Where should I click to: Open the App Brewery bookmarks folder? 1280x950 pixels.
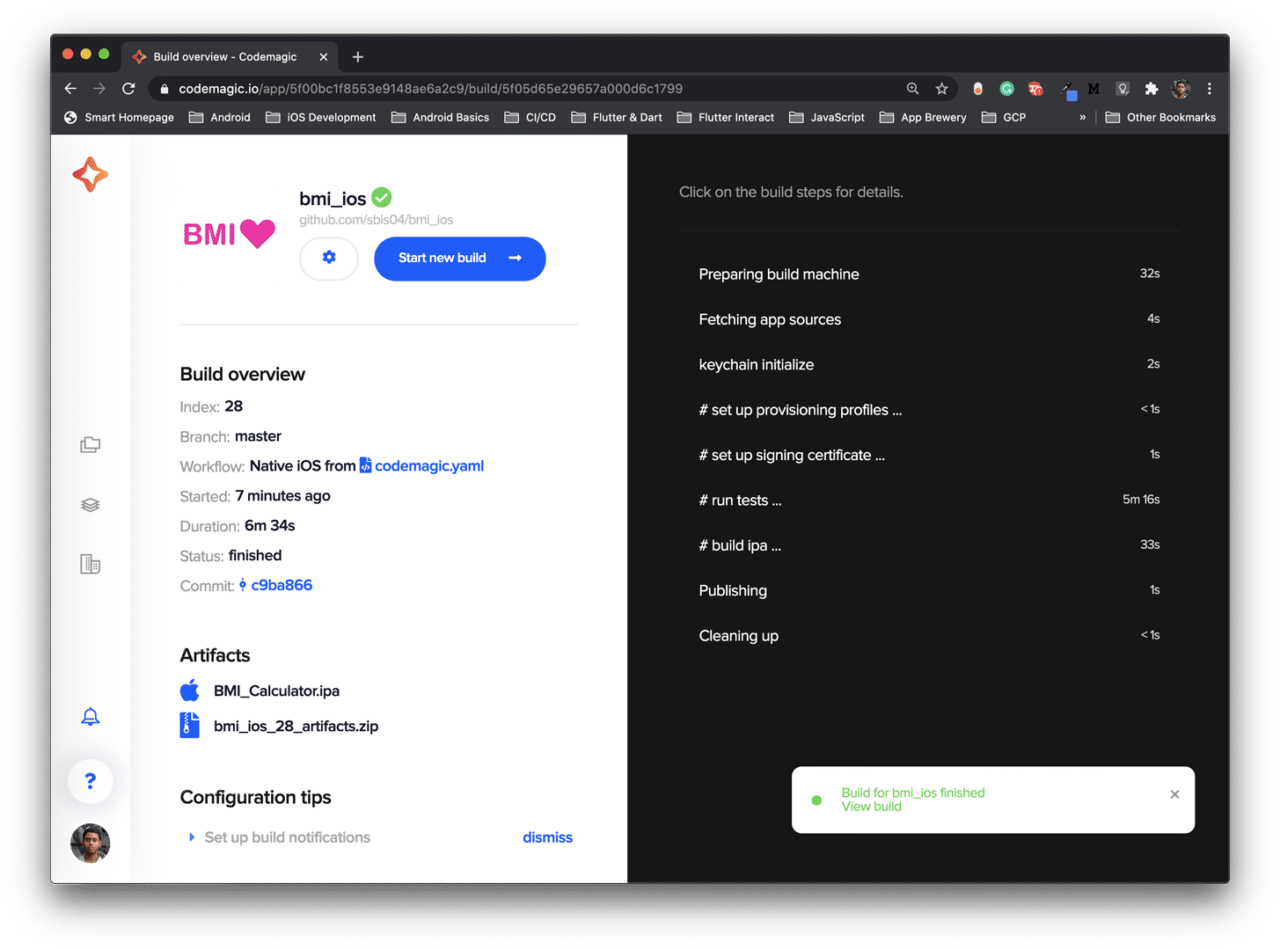click(x=923, y=117)
